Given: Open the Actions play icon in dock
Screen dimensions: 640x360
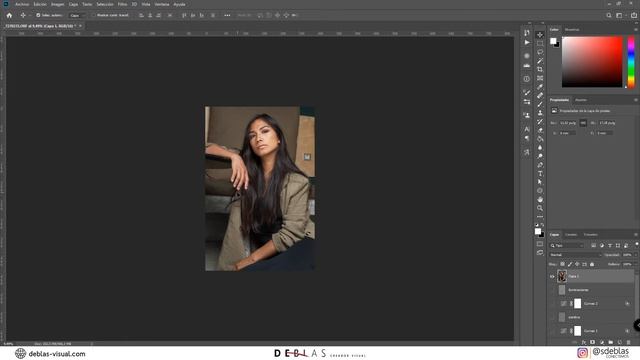Looking at the screenshot, I should pos(527,42).
